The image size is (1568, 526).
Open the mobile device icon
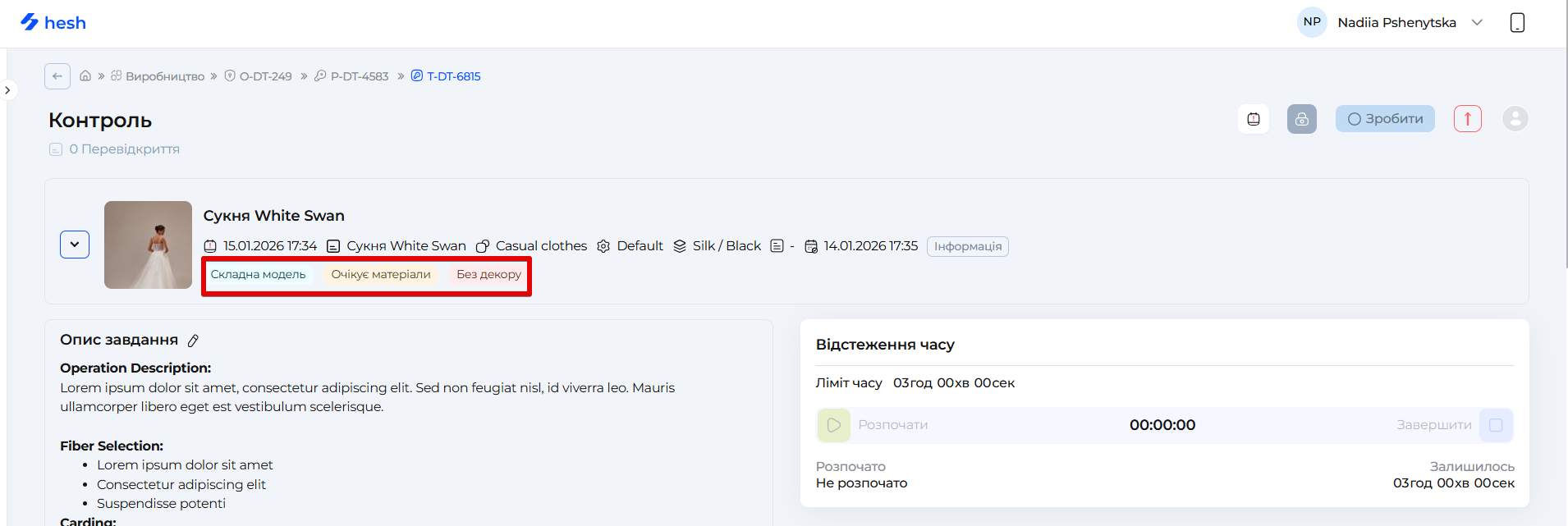tap(1517, 23)
